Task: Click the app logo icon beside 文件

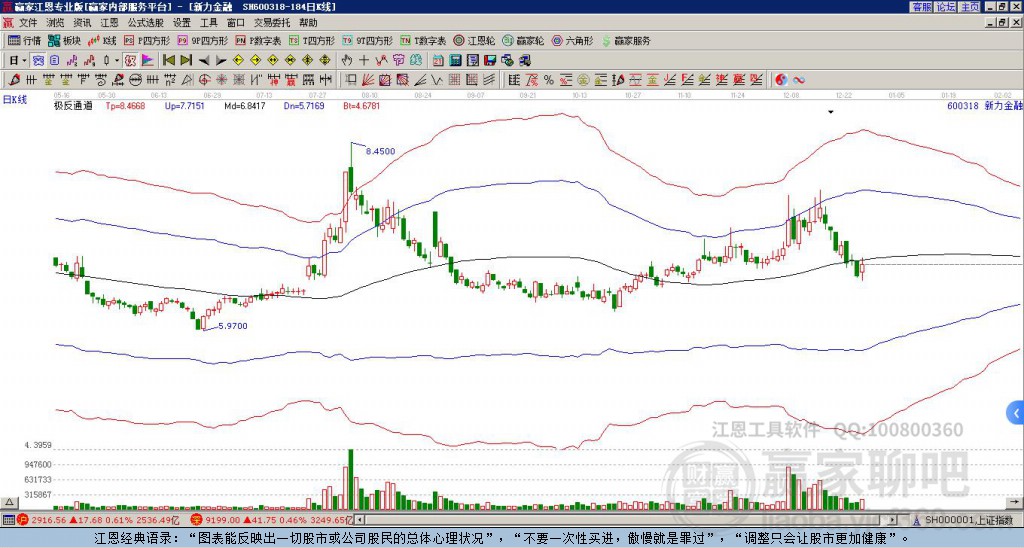Action: point(8,23)
